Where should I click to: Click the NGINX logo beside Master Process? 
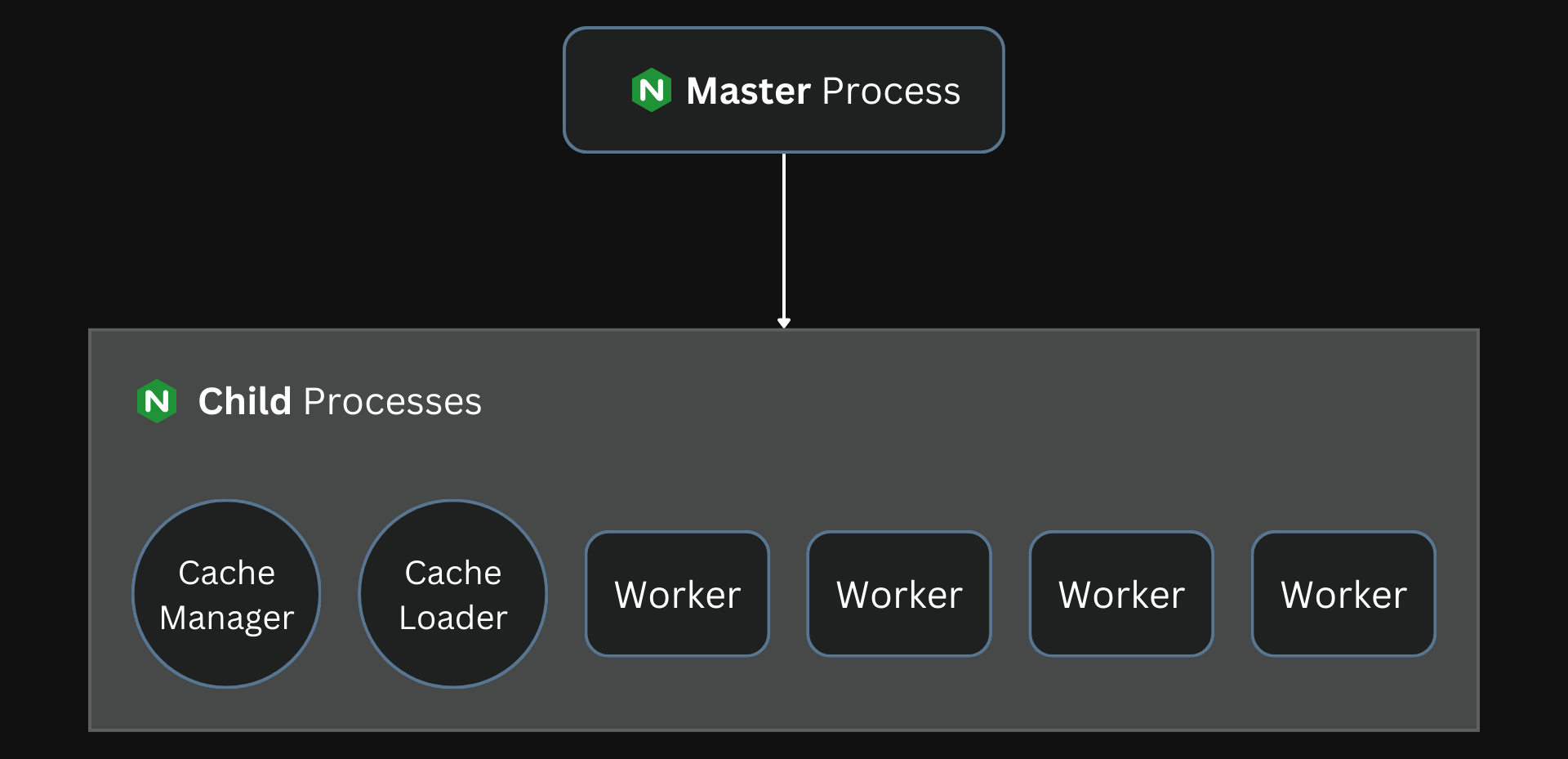(651, 90)
